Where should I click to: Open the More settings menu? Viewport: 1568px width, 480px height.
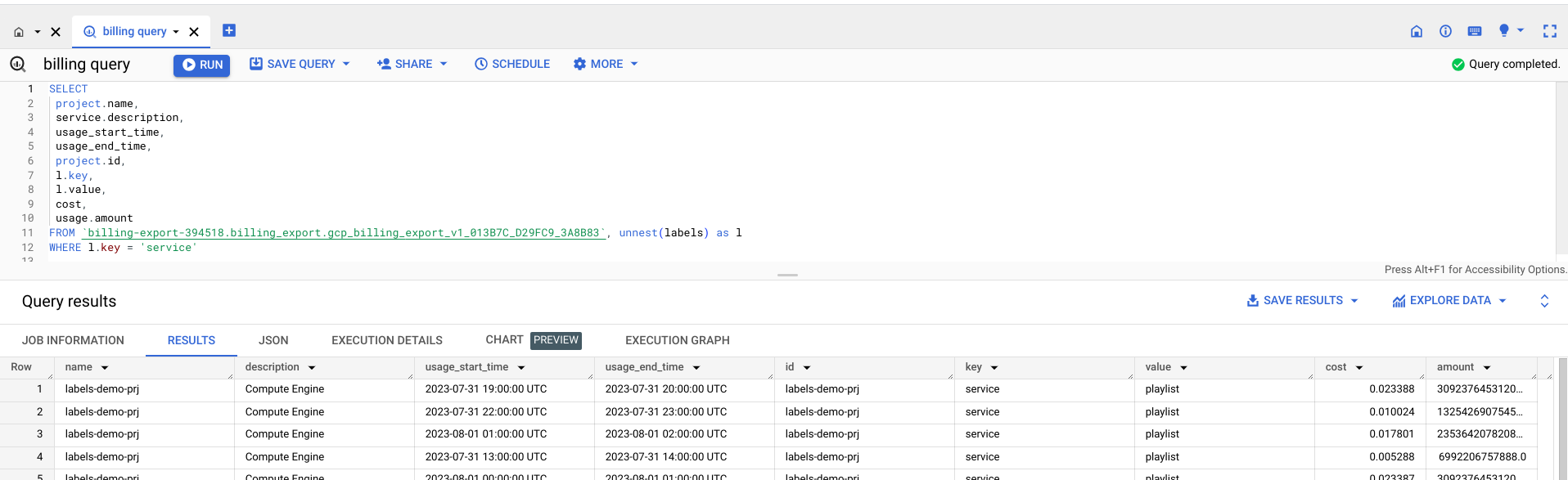coord(605,64)
